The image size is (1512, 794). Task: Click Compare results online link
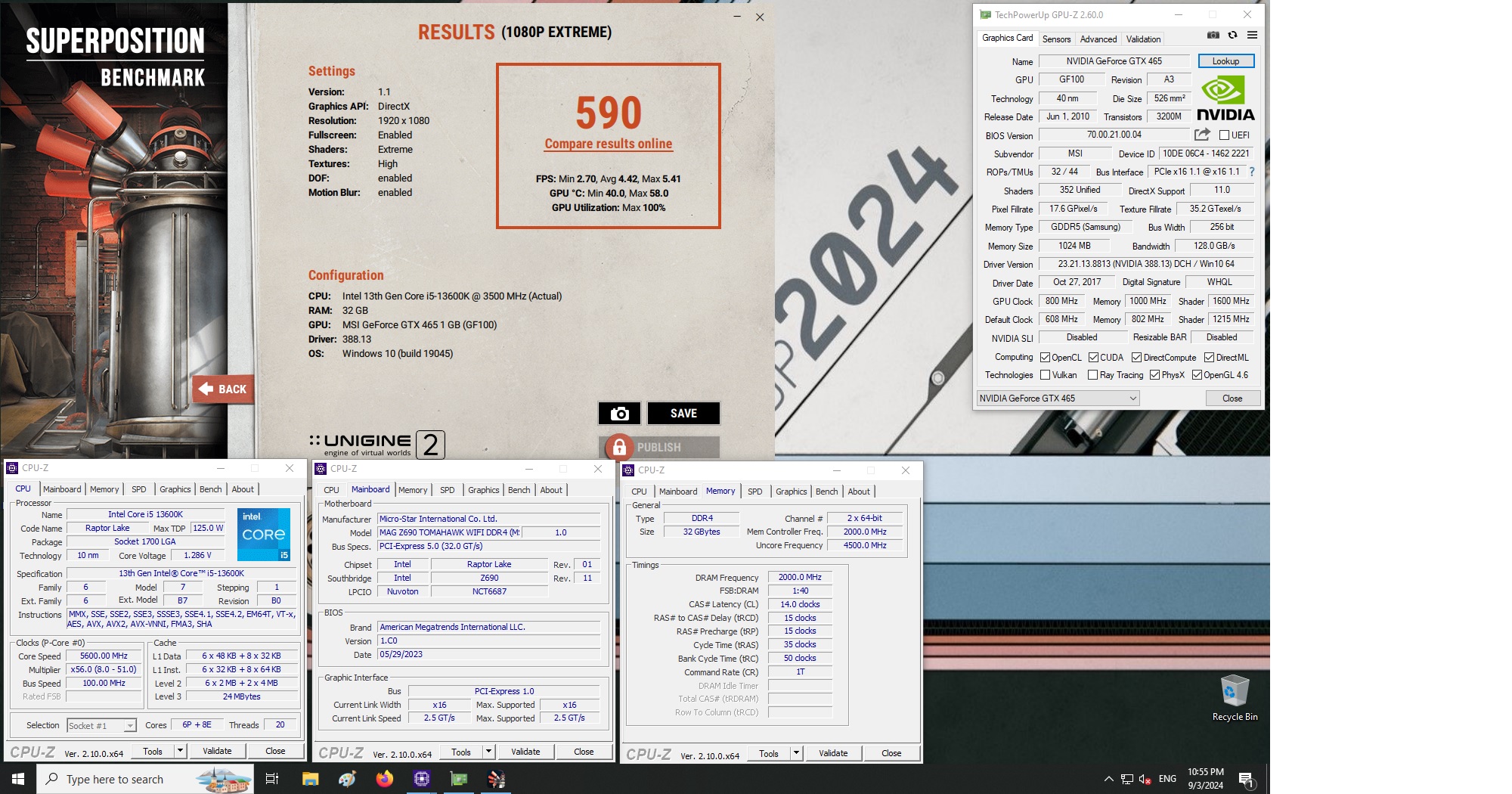click(x=609, y=144)
